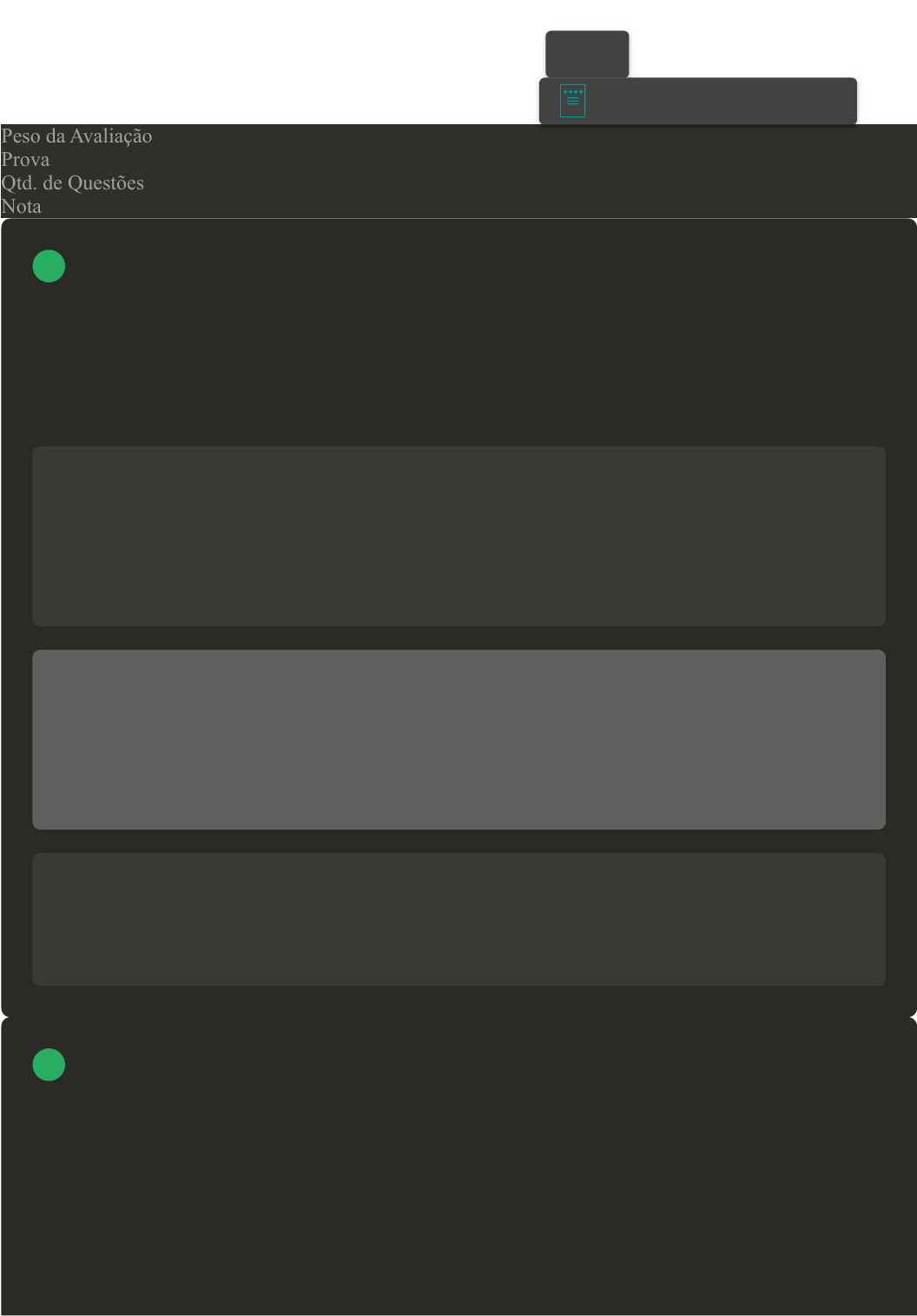Click the first question's green status circle
Viewport: 917px width, 1316px height.
pyautogui.click(x=49, y=266)
